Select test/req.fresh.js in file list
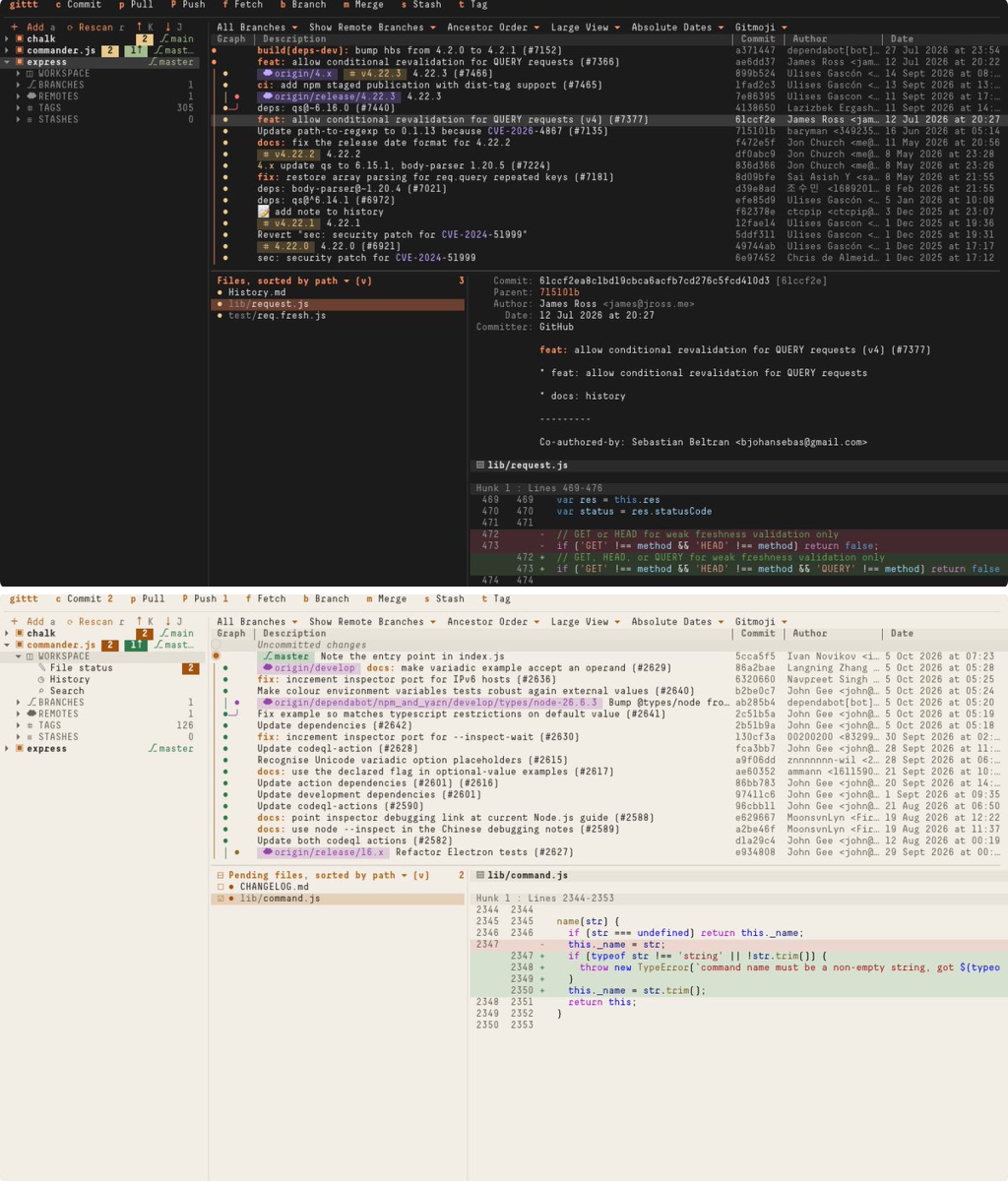This screenshot has width=1008, height=1181. (339, 316)
